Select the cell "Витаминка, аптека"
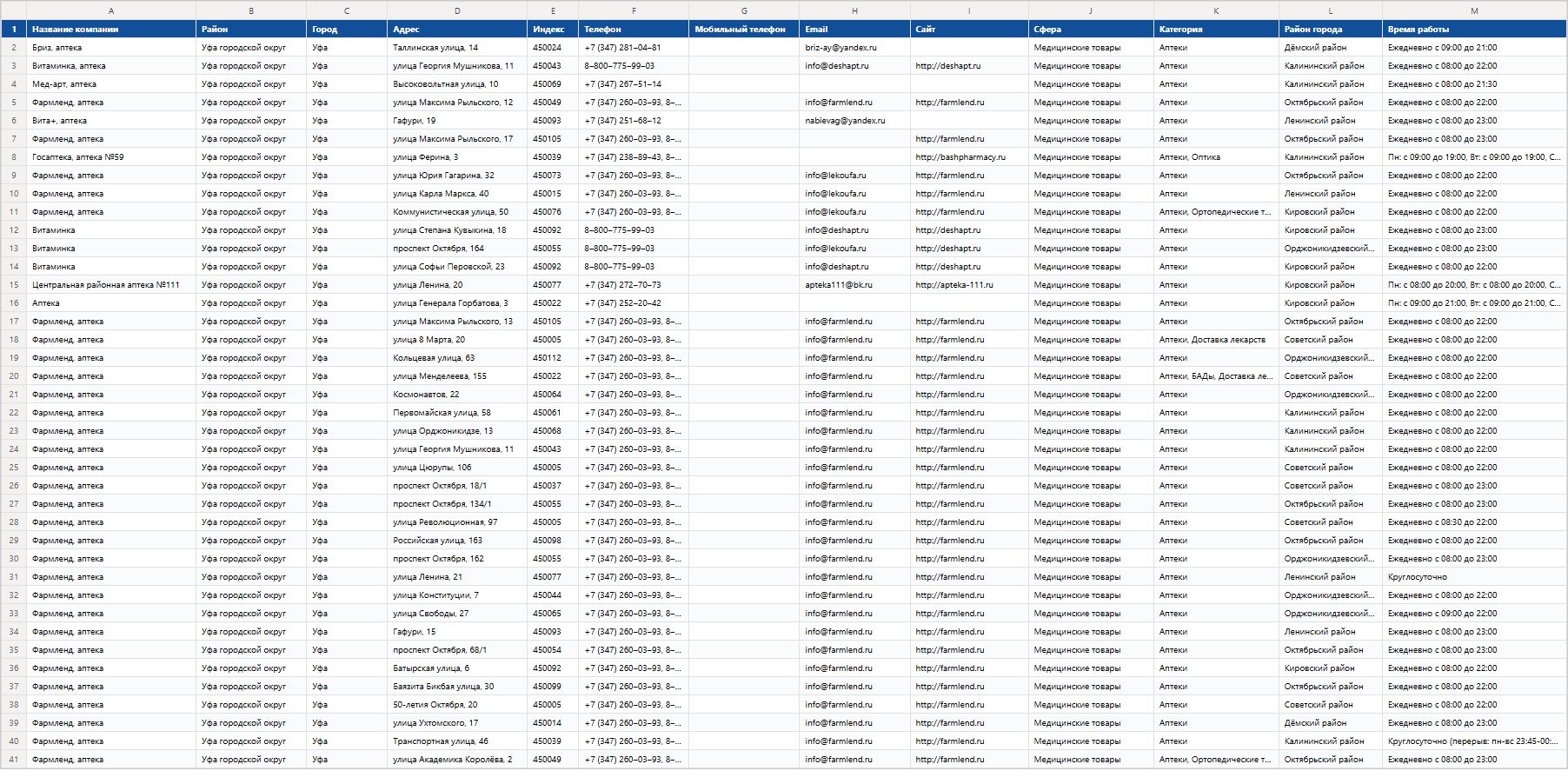The height and width of the screenshot is (784, 1568). tap(111, 66)
